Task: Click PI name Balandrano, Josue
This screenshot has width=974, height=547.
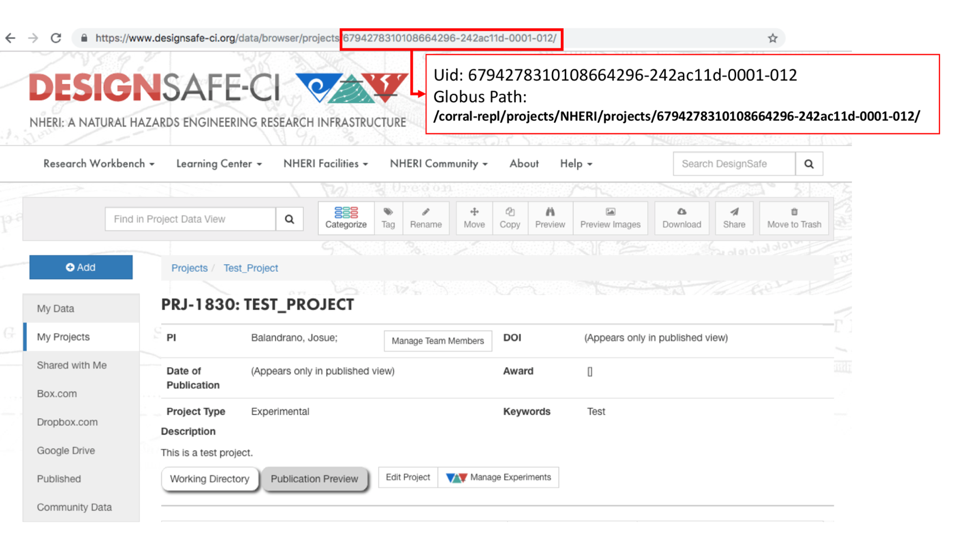Action: coord(294,338)
